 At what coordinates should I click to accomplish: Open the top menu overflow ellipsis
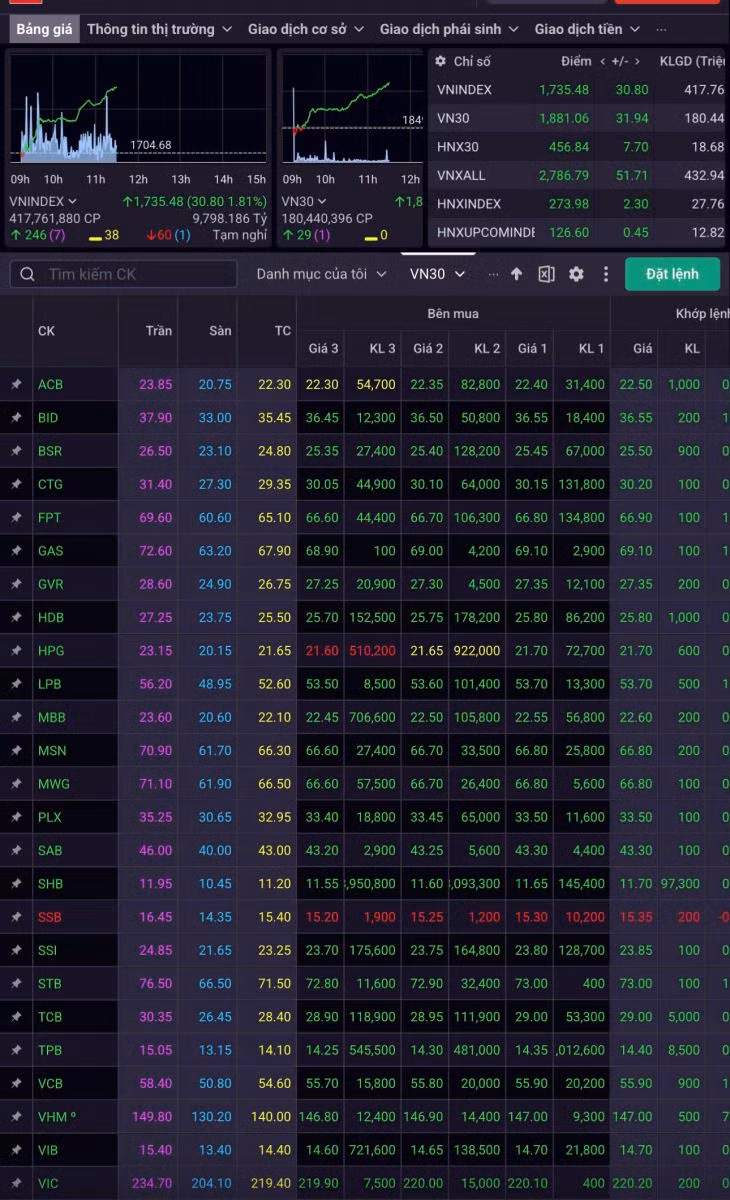point(661,29)
